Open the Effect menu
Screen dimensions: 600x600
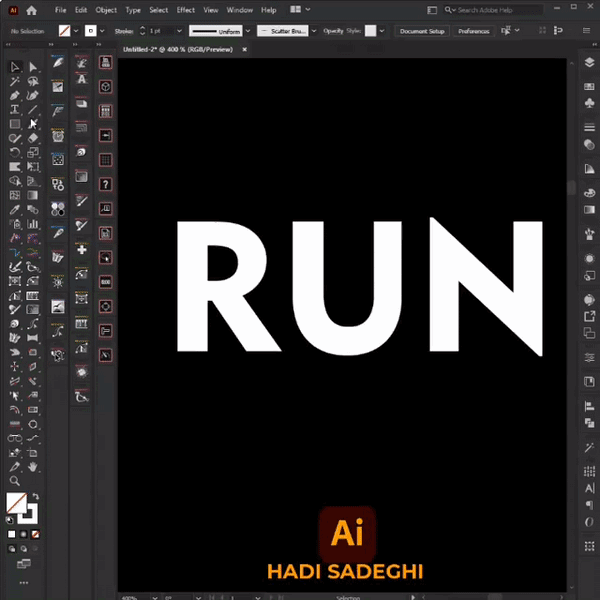[185, 10]
